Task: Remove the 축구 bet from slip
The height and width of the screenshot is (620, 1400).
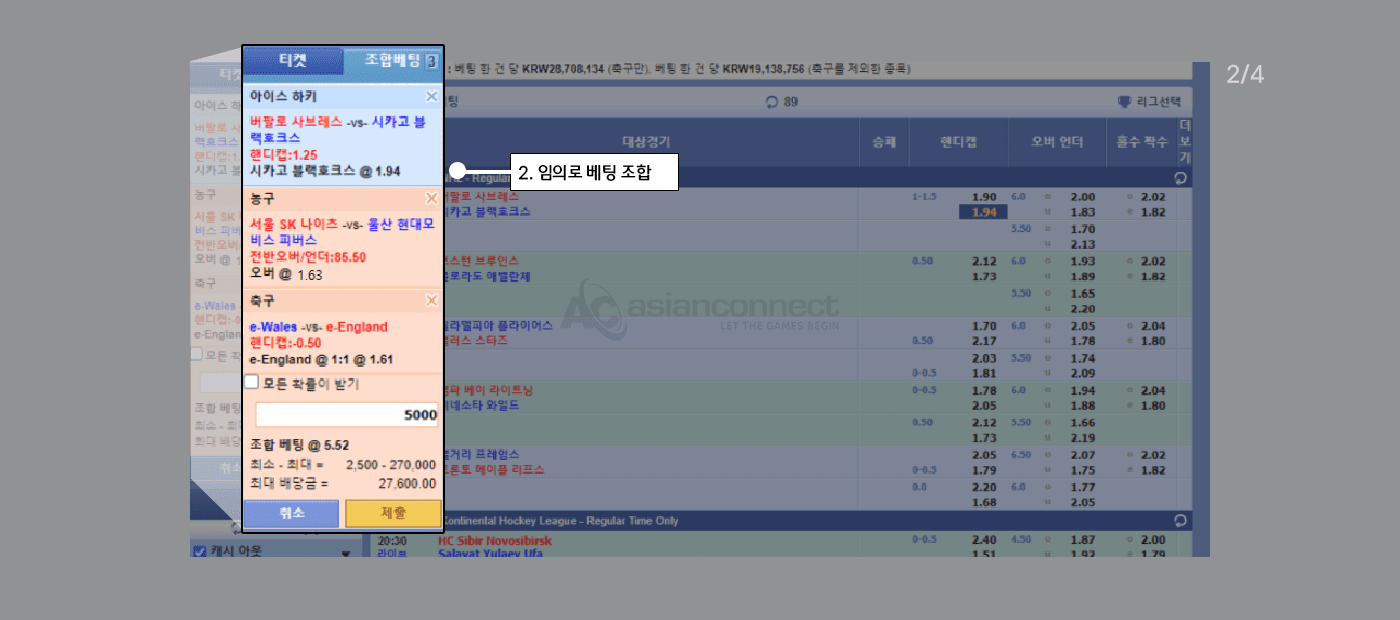Action: 431,301
